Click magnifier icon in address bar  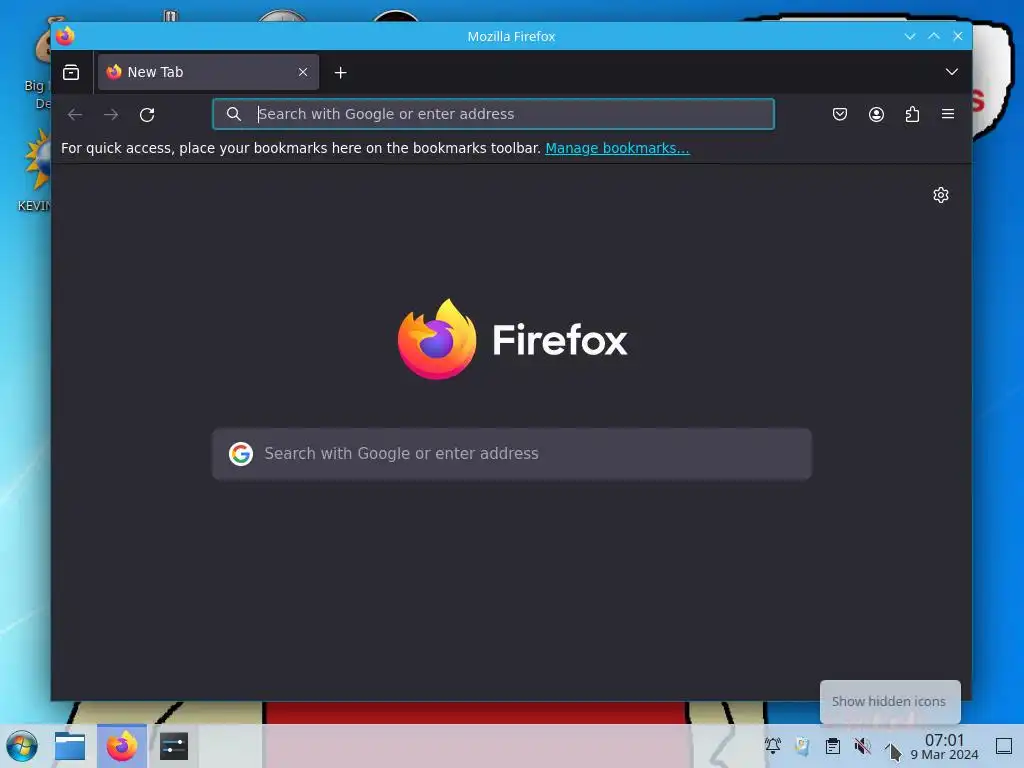[234, 114]
